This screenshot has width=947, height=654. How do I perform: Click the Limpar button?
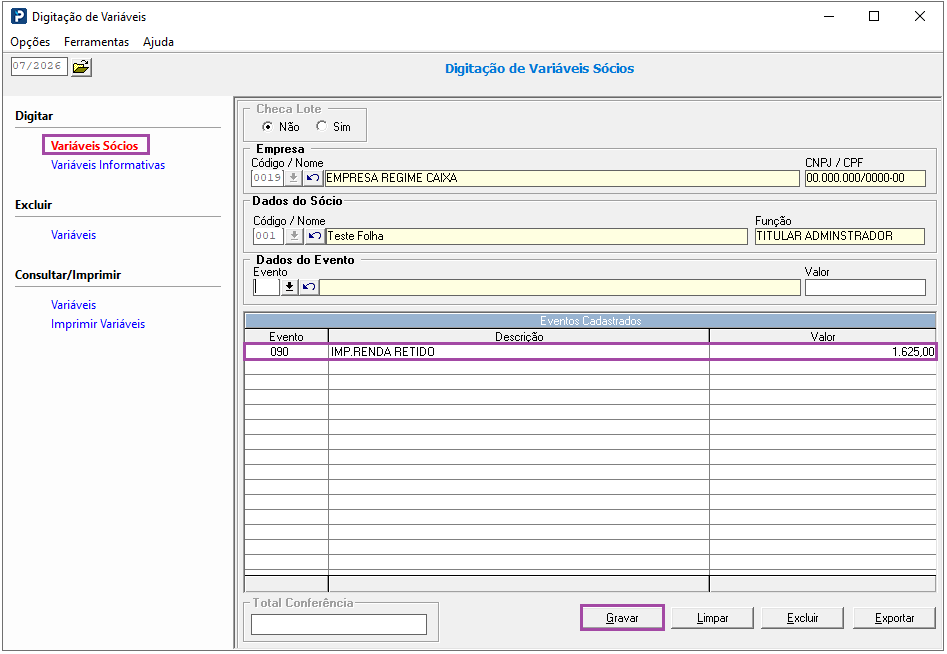[x=713, y=618]
